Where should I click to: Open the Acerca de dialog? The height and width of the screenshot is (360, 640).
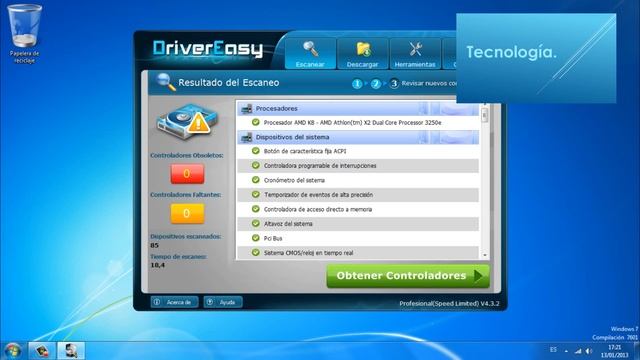[x=175, y=302]
